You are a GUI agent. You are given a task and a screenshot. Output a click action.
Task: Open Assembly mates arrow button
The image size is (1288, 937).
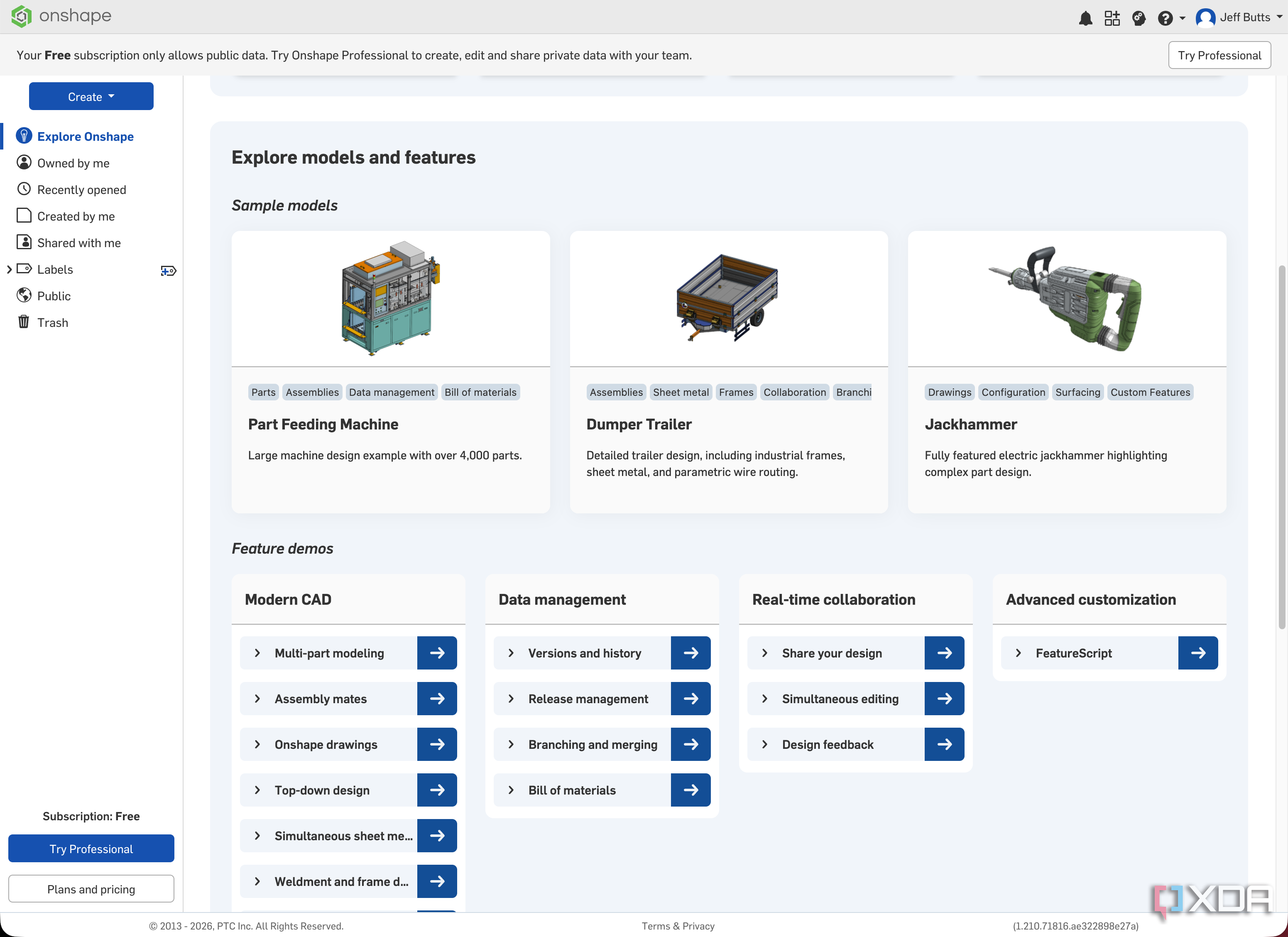(437, 699)
